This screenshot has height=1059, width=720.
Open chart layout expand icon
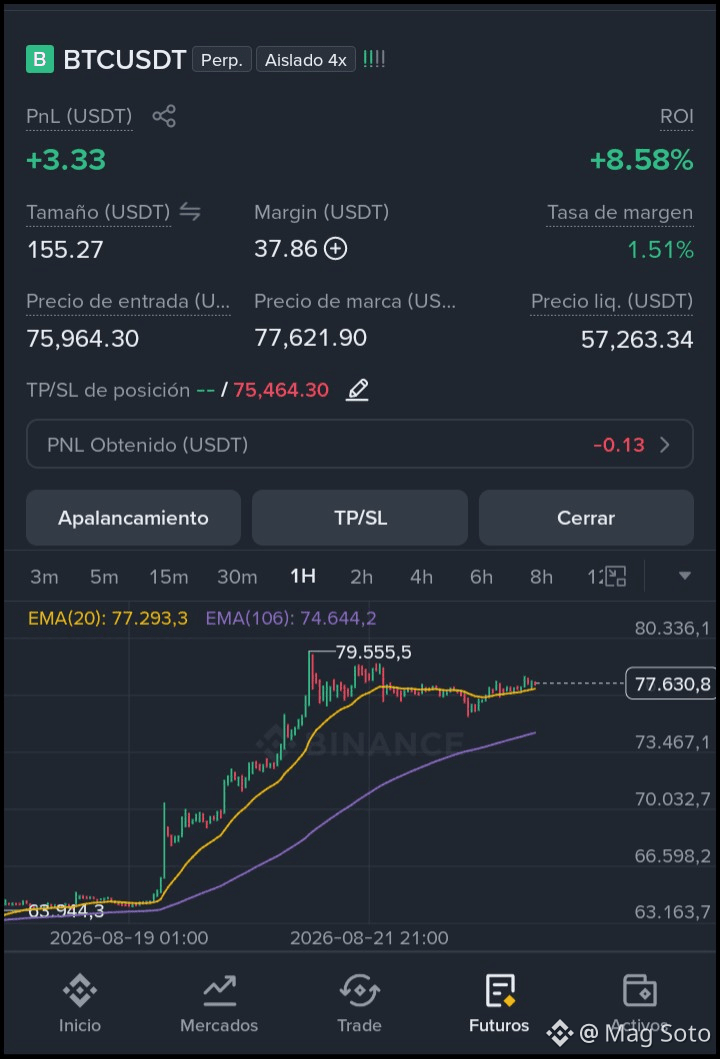[x=615, y=576]
